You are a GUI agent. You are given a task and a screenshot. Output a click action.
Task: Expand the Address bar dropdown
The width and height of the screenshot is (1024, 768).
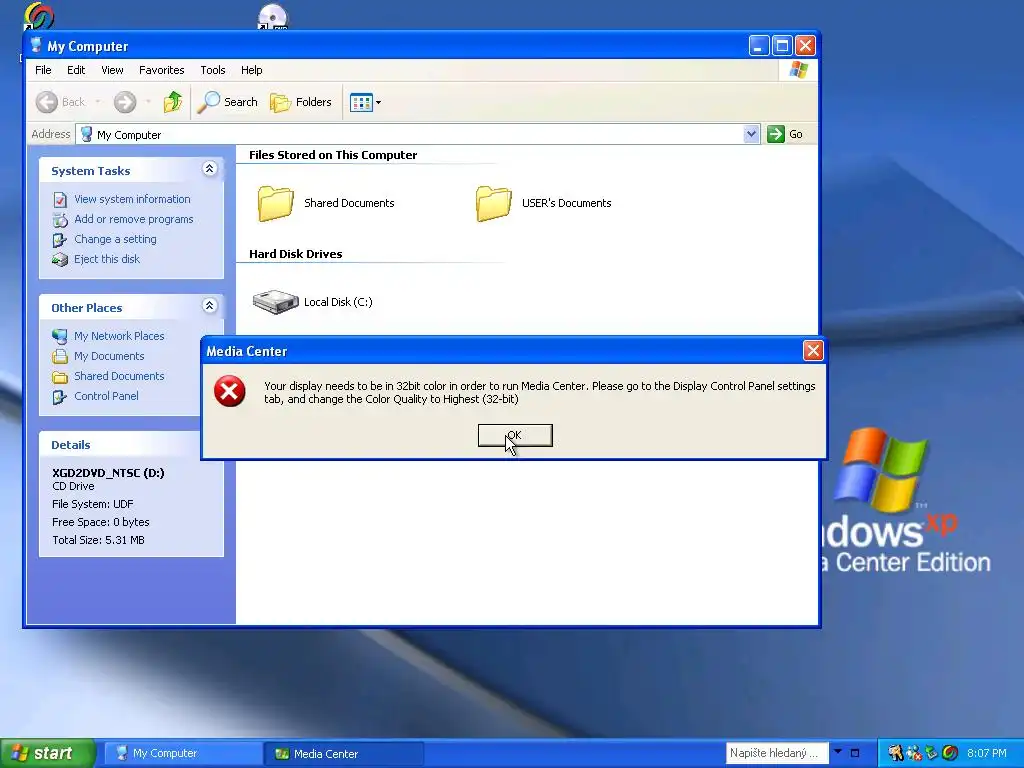click(x=751, y=134)
